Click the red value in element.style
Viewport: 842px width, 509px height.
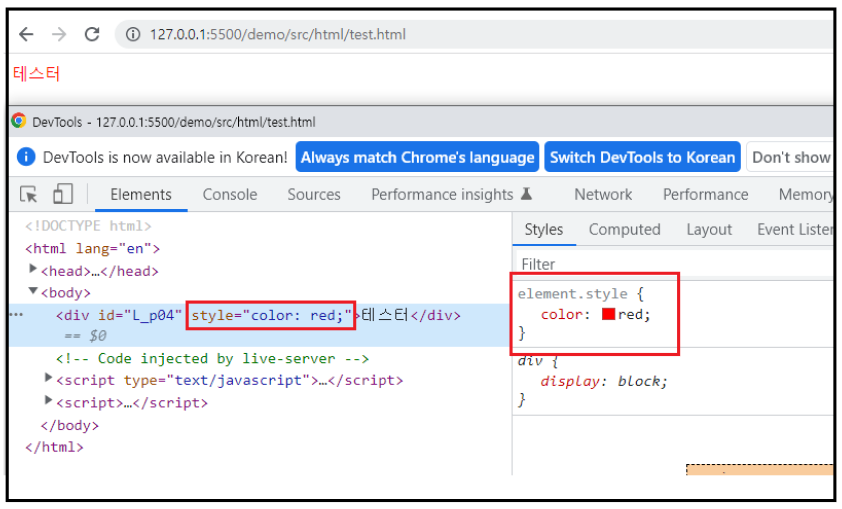[631, 314]
